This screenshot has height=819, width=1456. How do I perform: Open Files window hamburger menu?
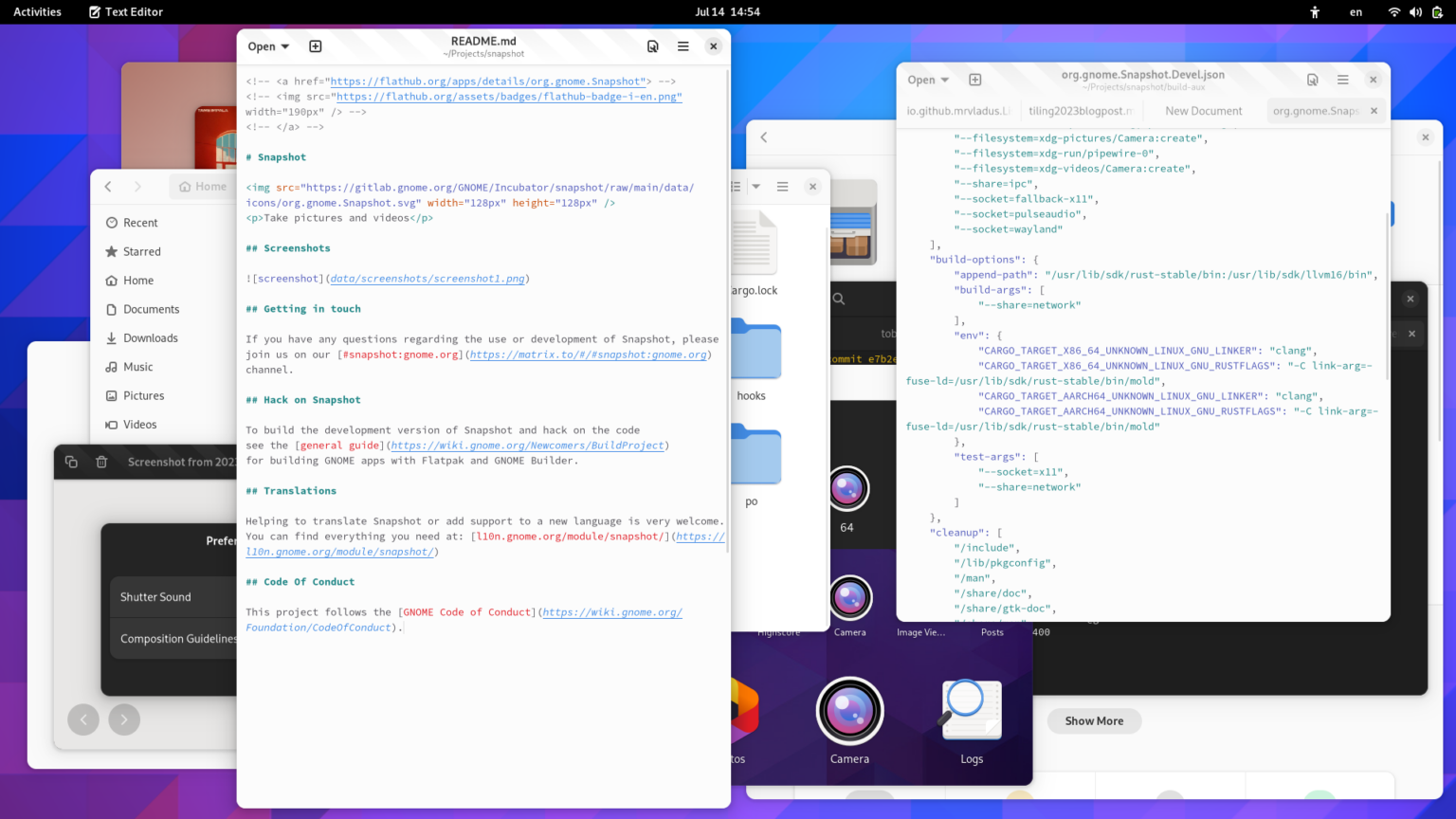[782, 187]
